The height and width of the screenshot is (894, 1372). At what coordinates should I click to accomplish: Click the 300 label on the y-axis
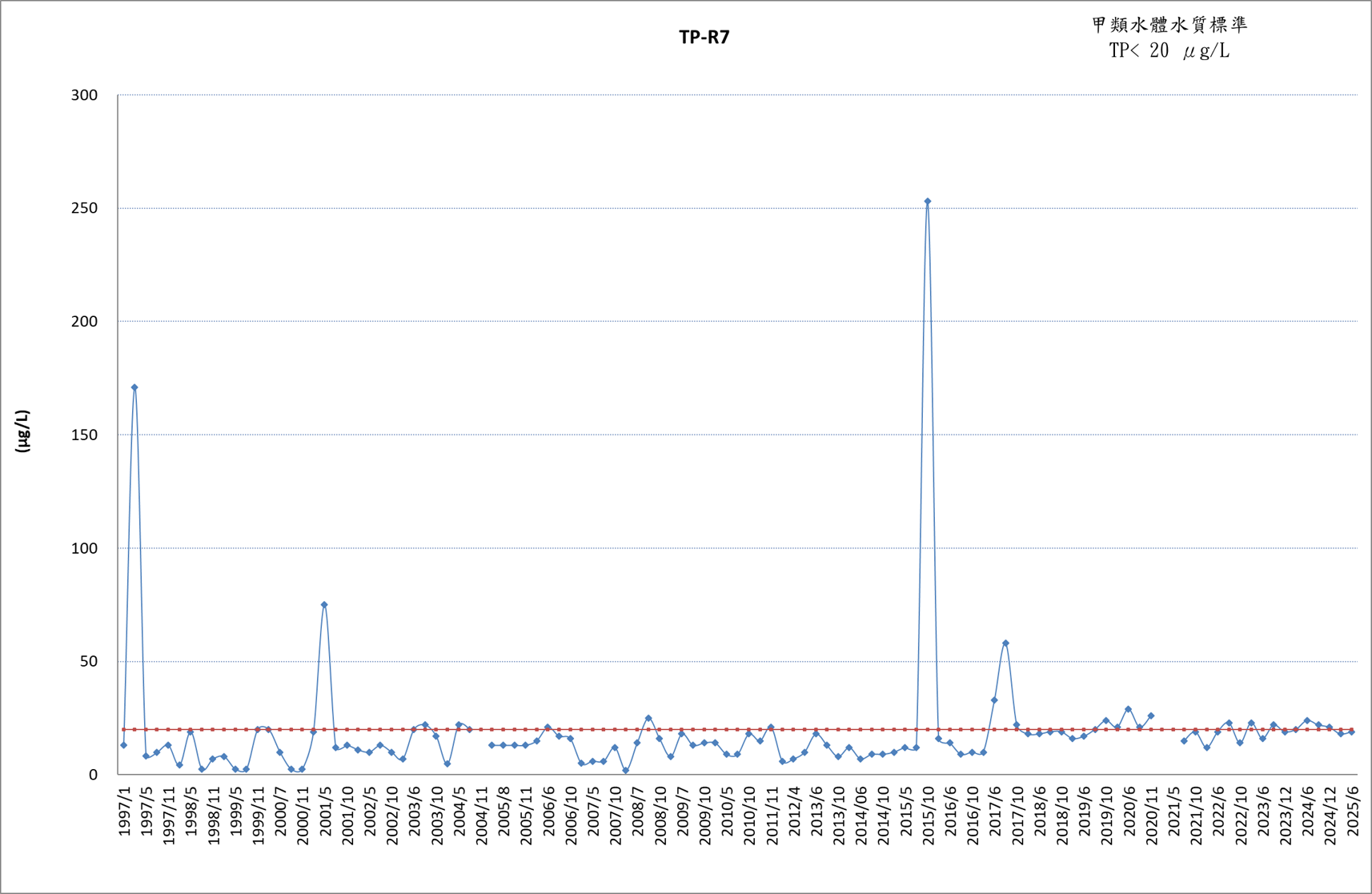84,95
